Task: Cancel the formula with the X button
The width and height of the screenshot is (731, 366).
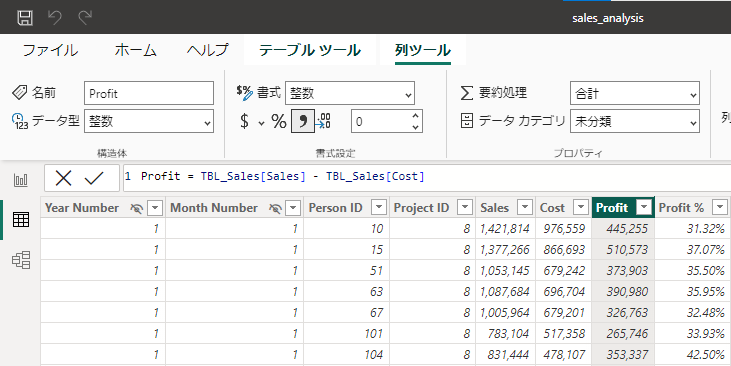Action: coord(63,178)
